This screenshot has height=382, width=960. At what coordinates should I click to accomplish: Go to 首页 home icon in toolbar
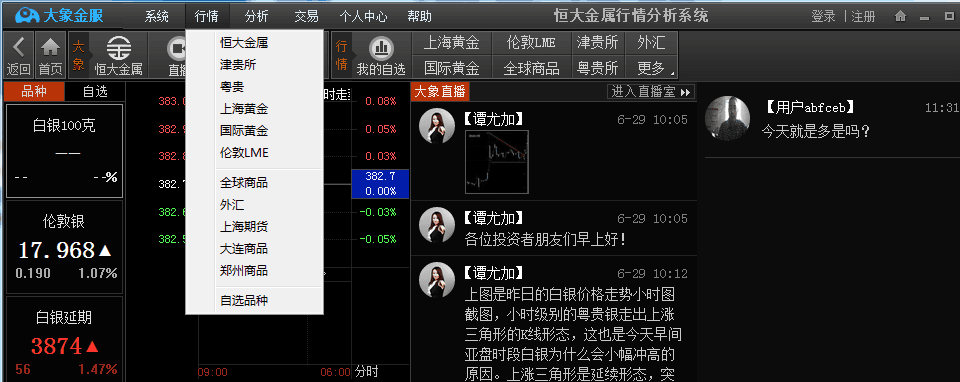50,48
